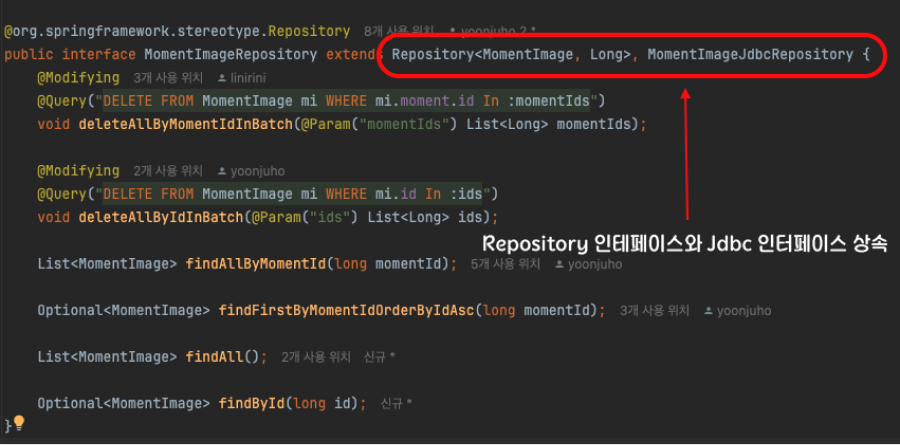Open "3개 사용 위치" hint above deleteAllByMomentIdInBatch
The image size is (900, 445).
(168, 78)
